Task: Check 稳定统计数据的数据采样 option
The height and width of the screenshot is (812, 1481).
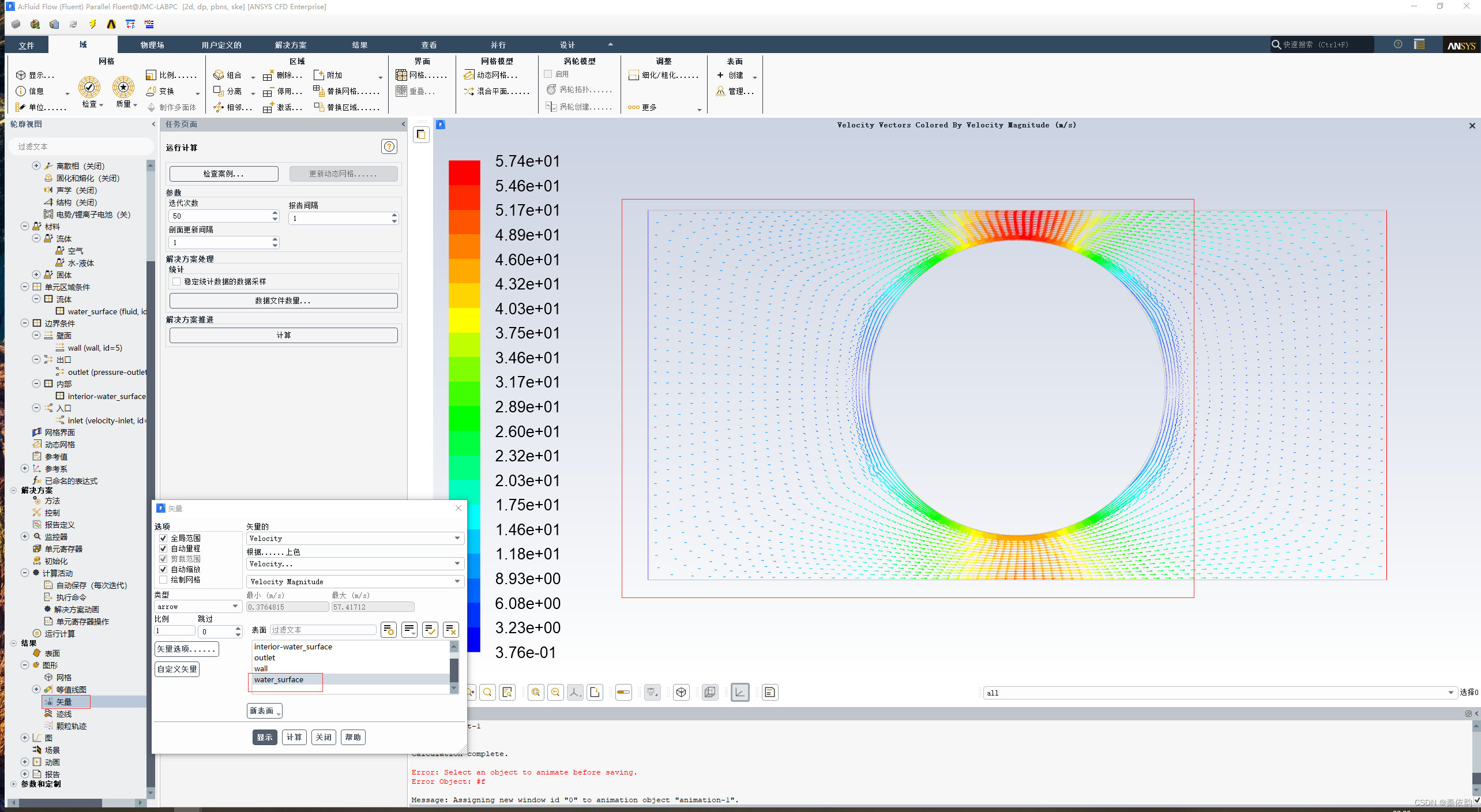Action: tap(176, 281)
